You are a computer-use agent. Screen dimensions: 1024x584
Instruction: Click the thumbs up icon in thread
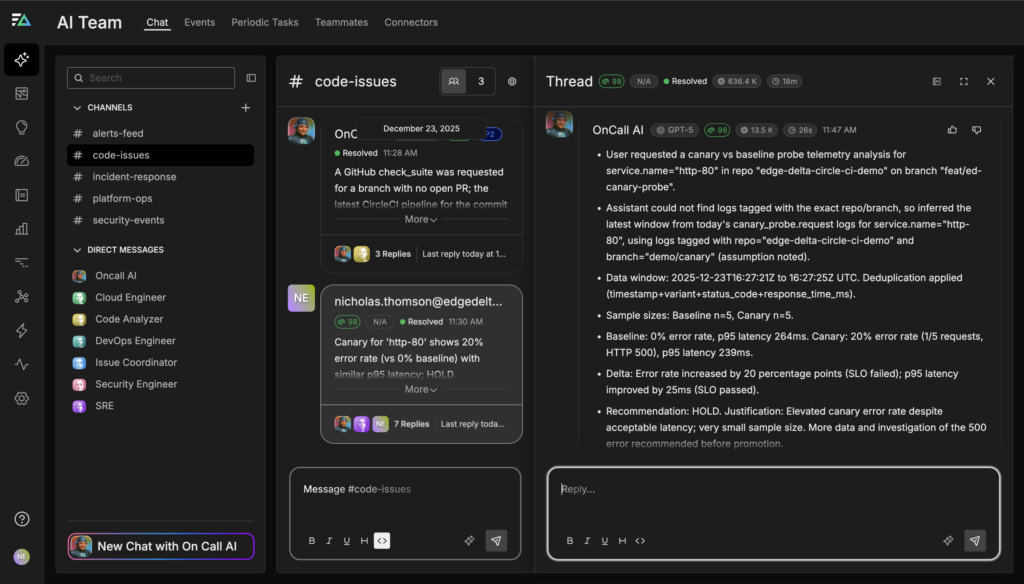(952, 130)
